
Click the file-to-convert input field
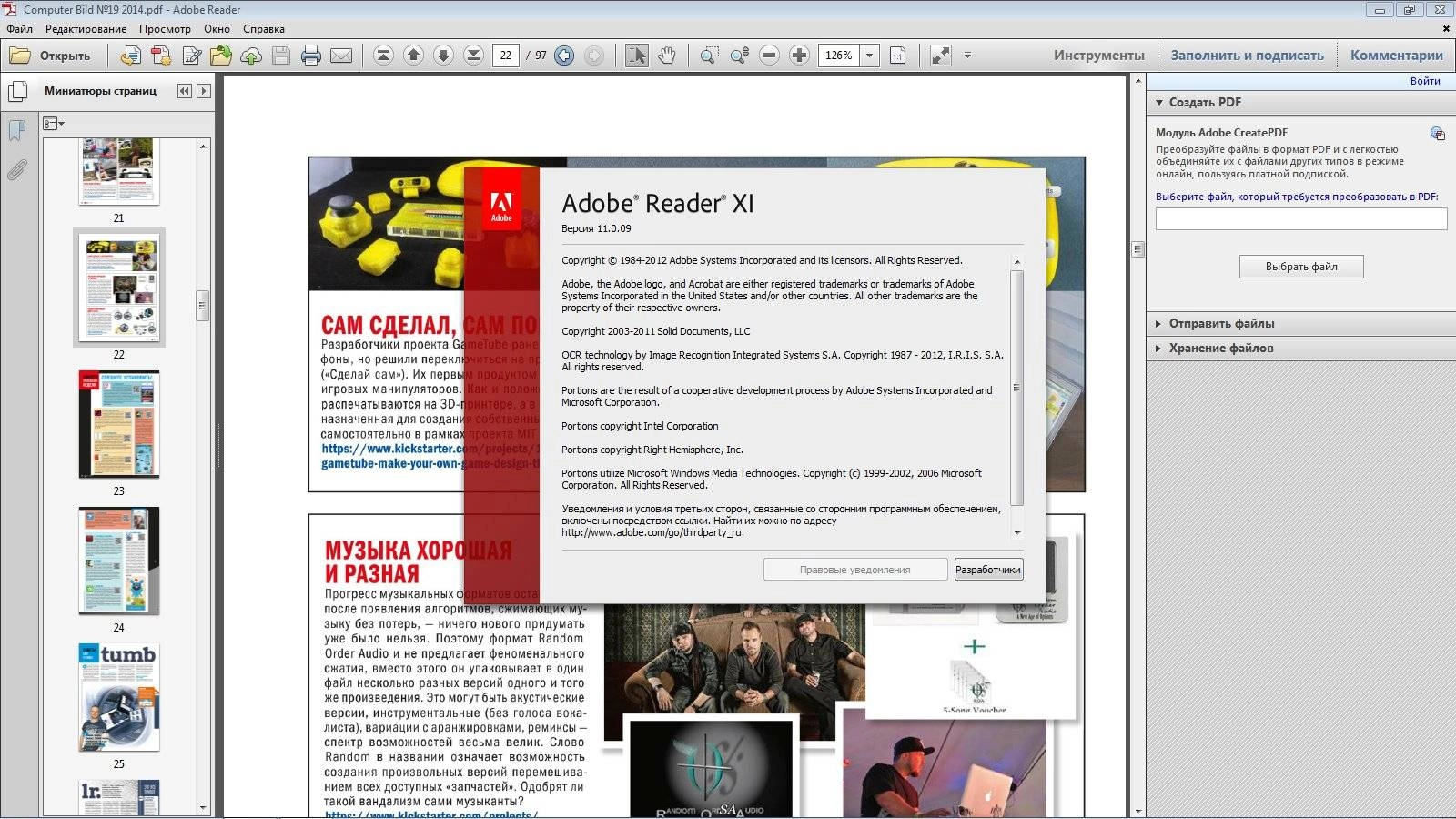click(x=1301, y=218)
